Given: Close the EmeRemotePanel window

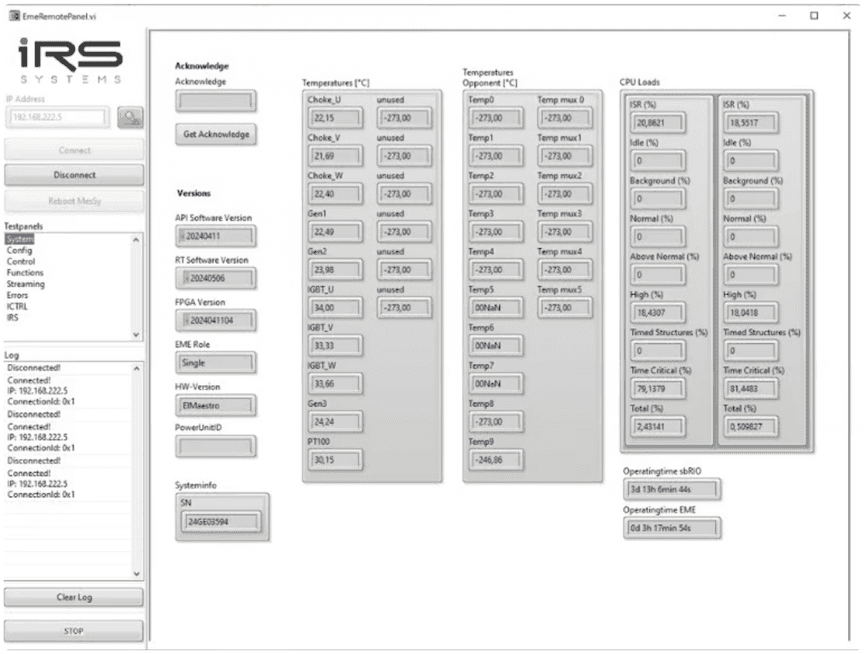Looking at the screenshot, I should click(x=847, y=16).
